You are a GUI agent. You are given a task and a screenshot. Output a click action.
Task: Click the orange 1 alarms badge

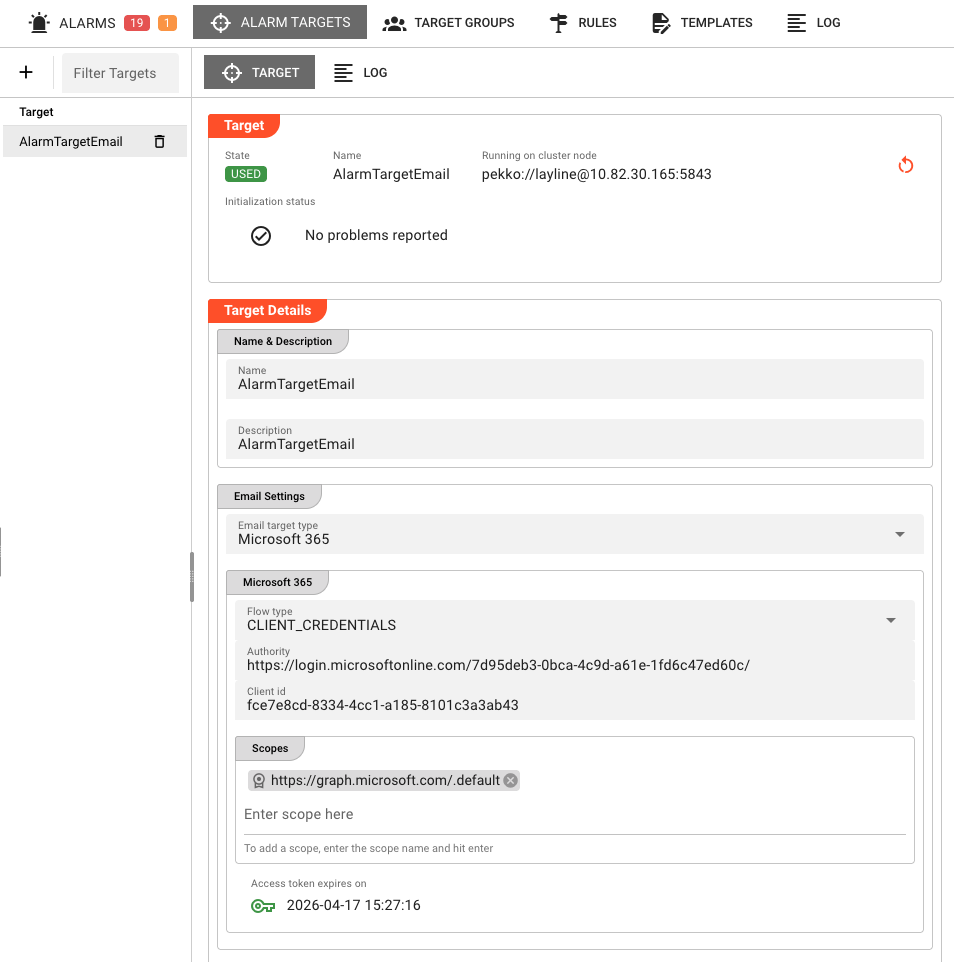[167, 23]
